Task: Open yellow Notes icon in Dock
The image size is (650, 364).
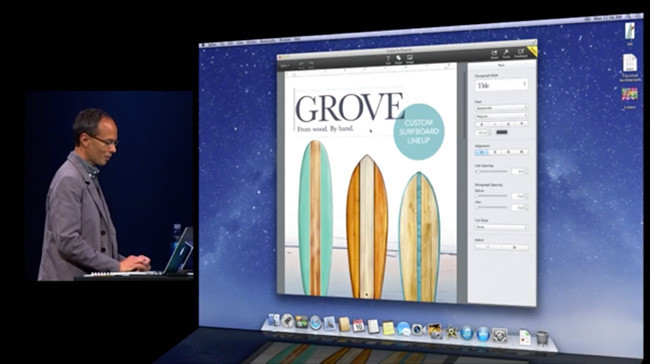Action: (388, 328)
